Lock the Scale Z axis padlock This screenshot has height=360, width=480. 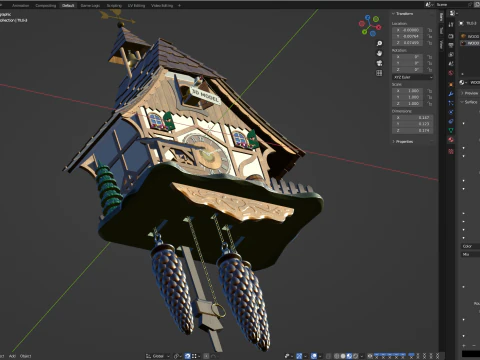(x=429, y=103)
